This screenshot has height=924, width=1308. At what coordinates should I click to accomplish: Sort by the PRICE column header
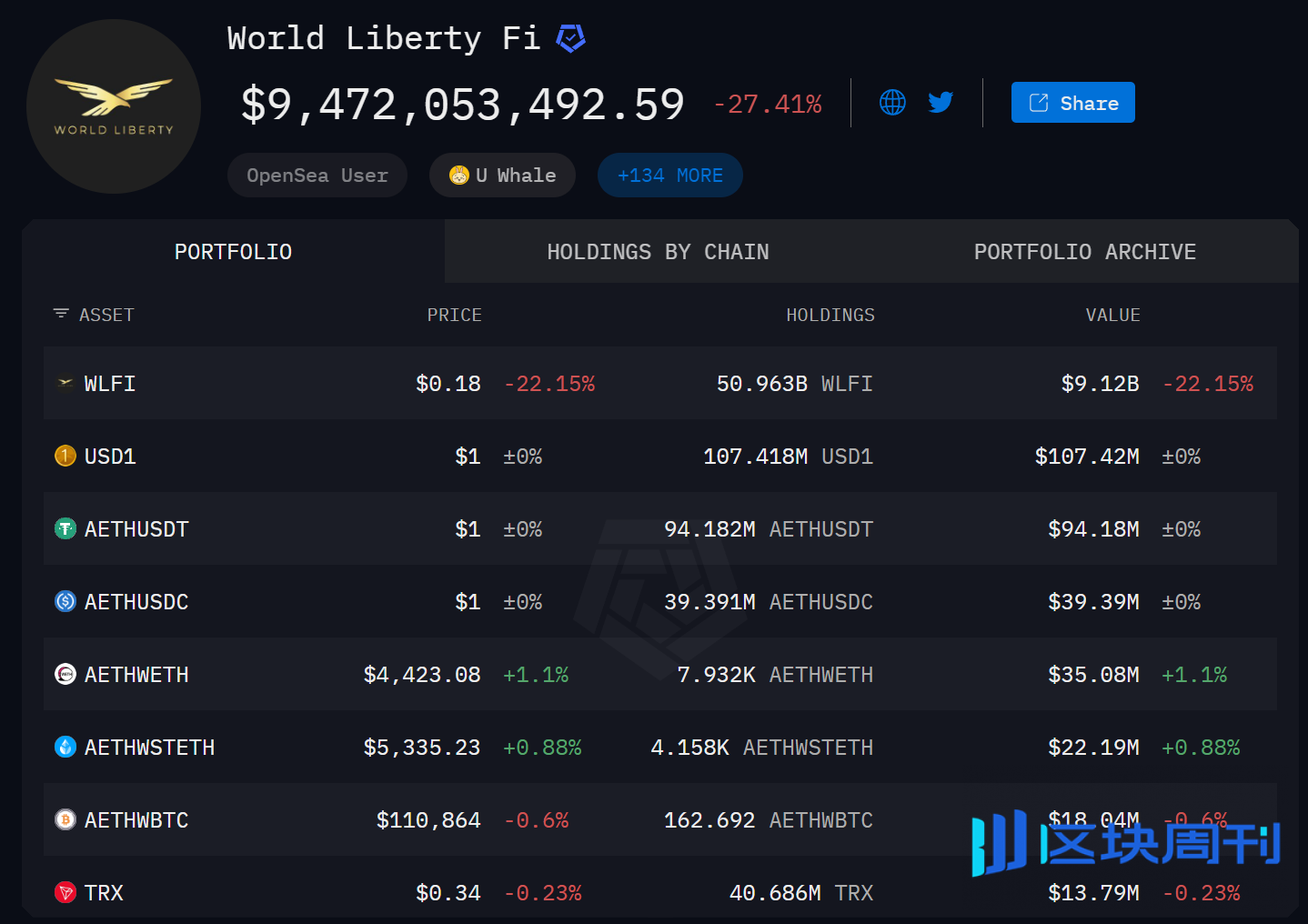point(454,315)
